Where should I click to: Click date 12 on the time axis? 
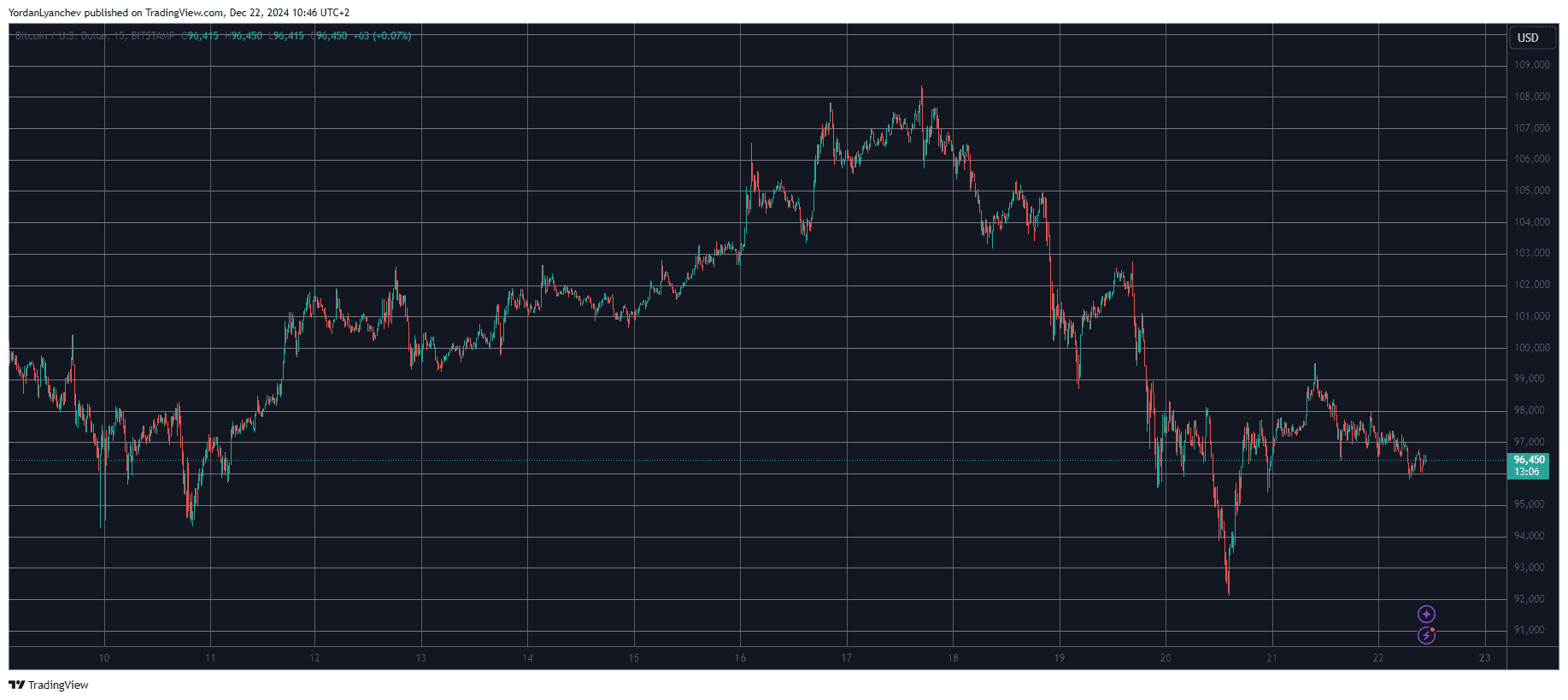(x=314, y=658)
